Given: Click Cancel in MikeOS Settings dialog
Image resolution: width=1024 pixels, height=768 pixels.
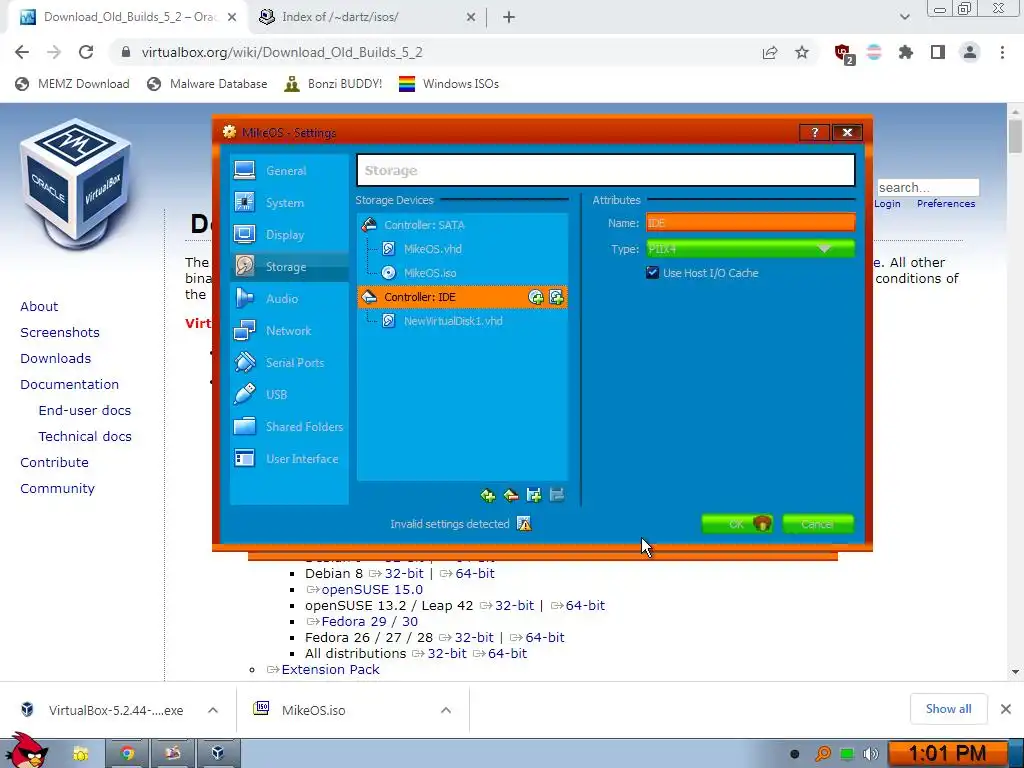Looking at the screenshot, I should click(x=818, y=524).
